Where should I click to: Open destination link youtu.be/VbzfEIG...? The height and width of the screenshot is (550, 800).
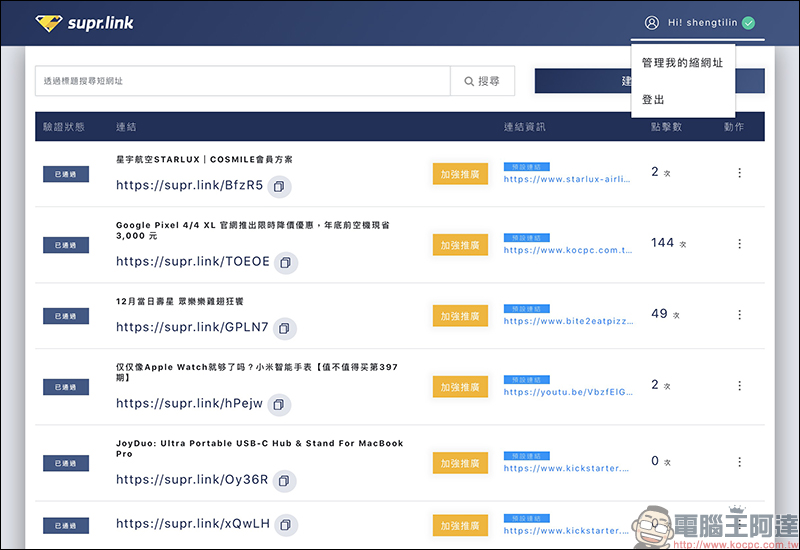coord(568,392)
